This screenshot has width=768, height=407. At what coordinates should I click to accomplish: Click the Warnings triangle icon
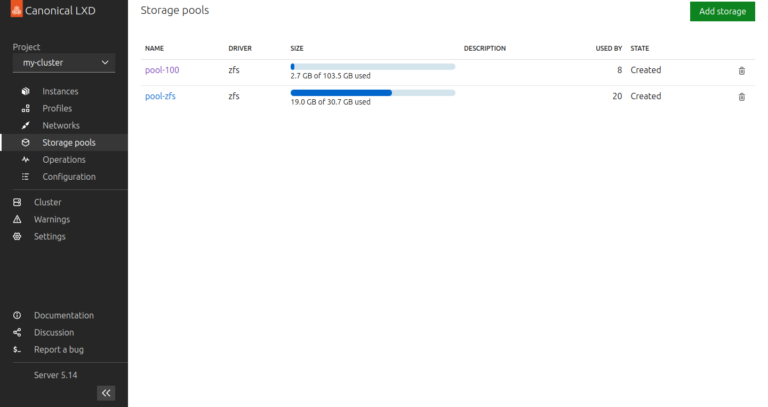tap(17, 219)
